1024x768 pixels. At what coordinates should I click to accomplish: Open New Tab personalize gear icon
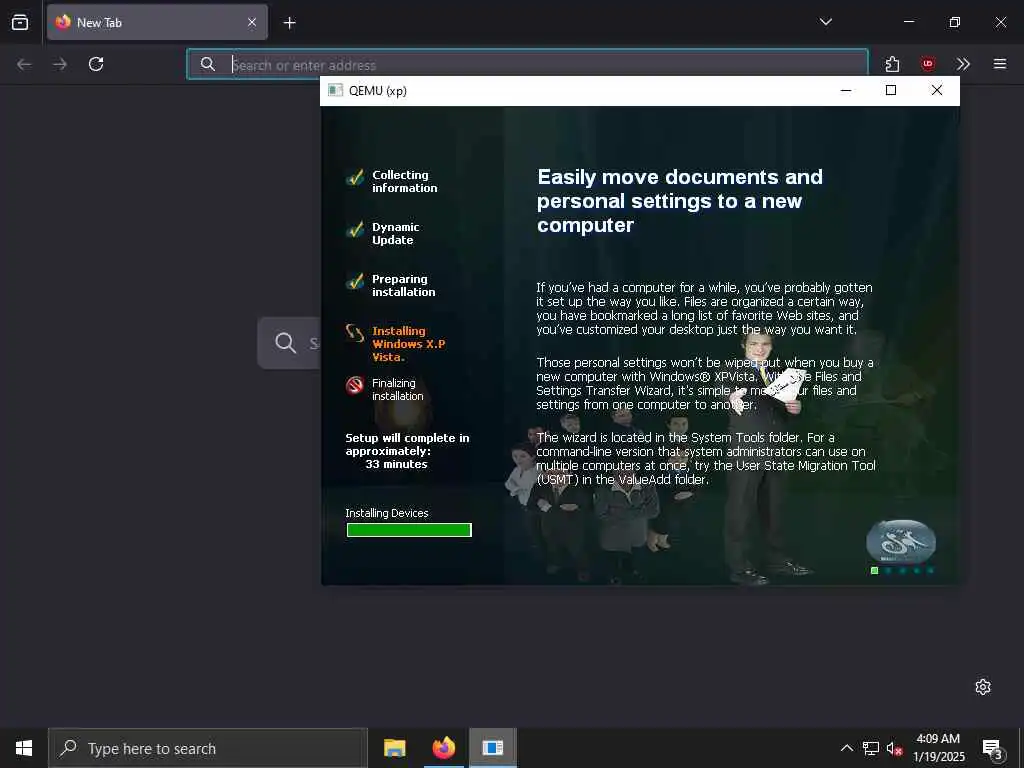(x=983, y=687)
